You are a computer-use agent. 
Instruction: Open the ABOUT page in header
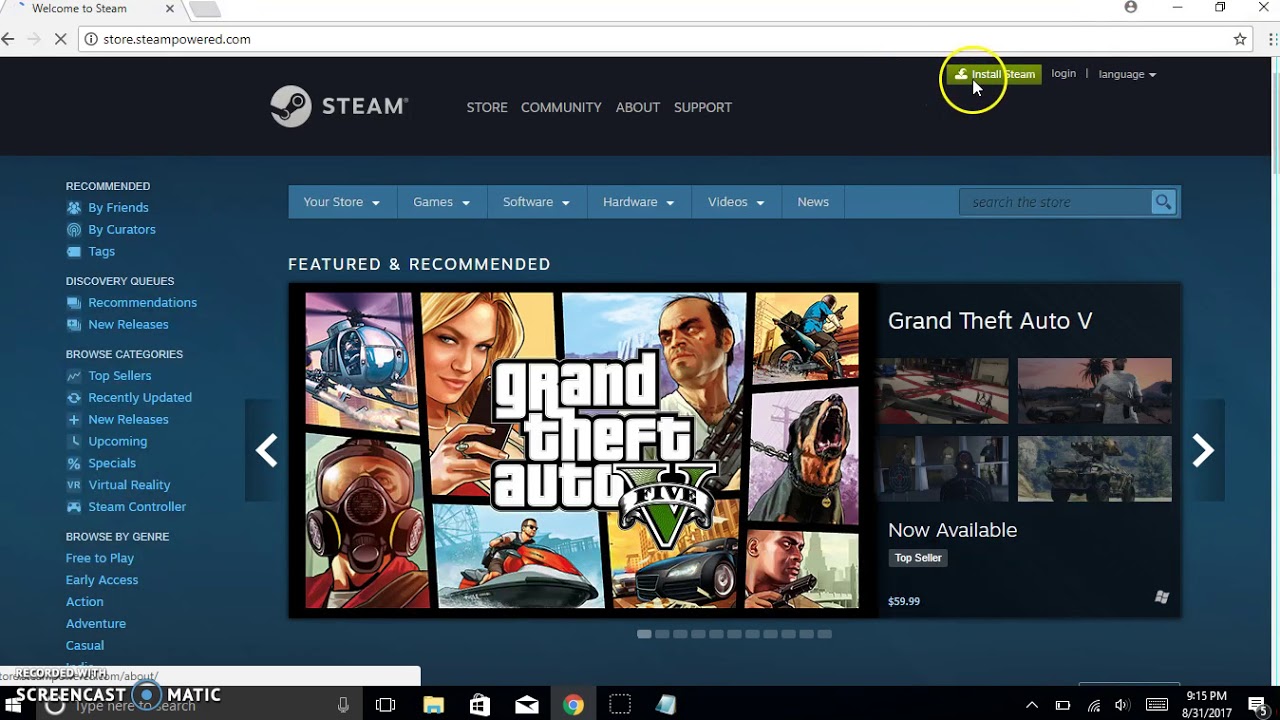[x=638, y=107]
